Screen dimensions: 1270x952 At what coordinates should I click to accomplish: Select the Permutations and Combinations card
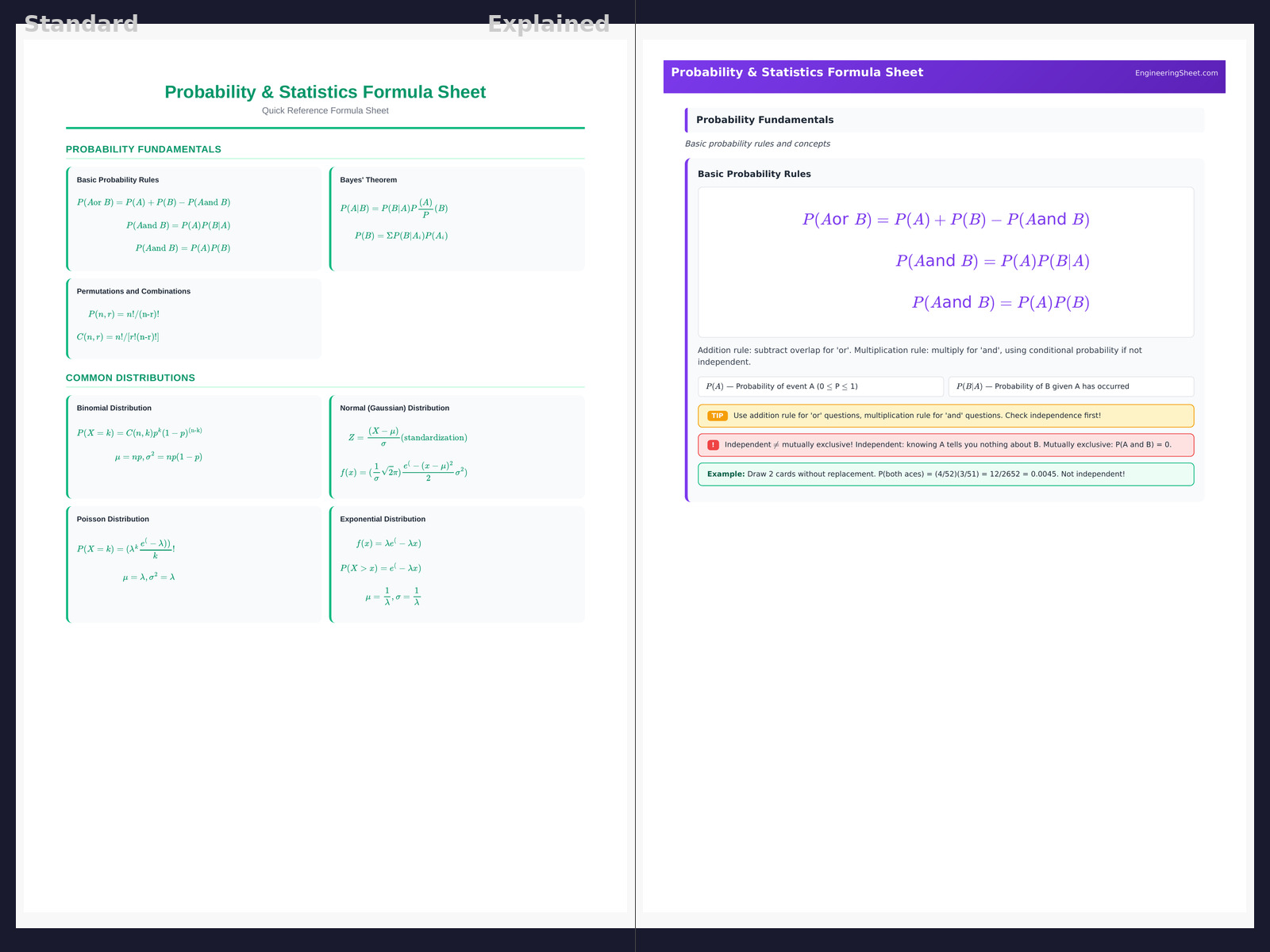[x=194, y=318]
